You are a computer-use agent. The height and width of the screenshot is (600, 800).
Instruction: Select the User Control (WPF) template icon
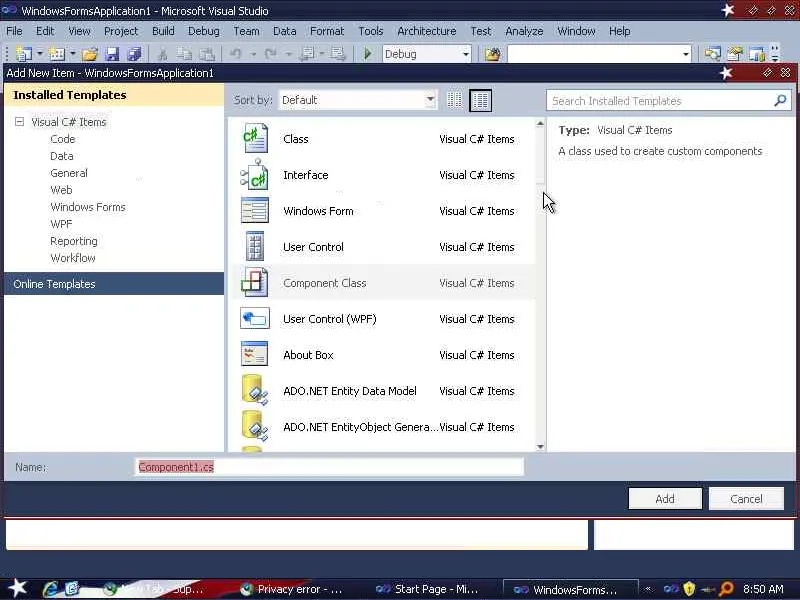click(255, 318)
